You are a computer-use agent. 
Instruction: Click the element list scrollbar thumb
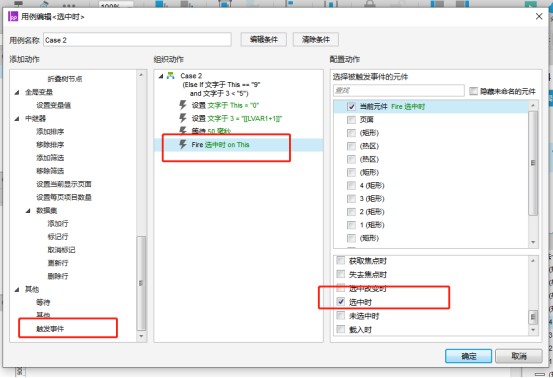tap(533, 163)
